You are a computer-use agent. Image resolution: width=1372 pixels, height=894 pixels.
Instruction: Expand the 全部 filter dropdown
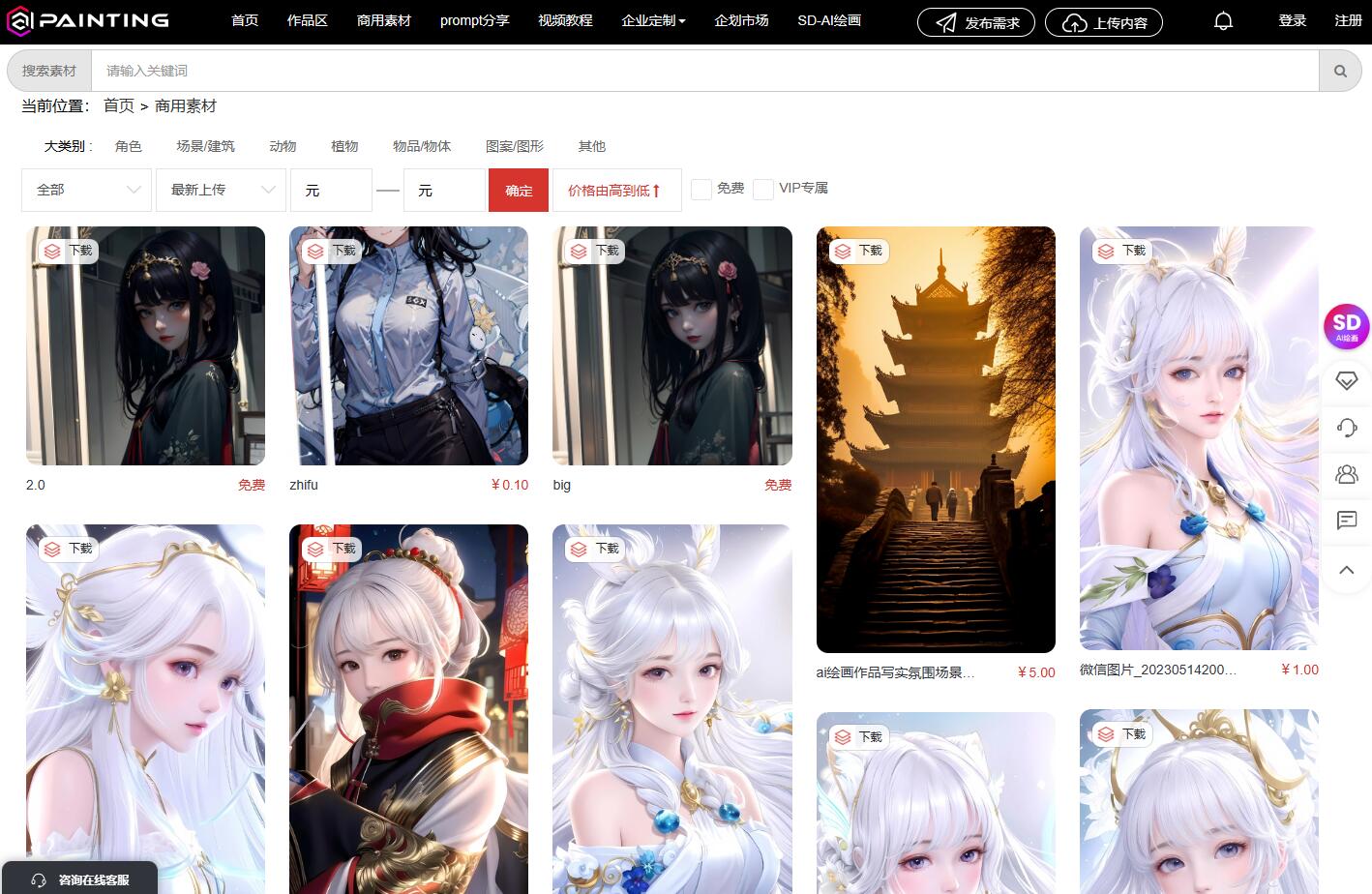85,190
